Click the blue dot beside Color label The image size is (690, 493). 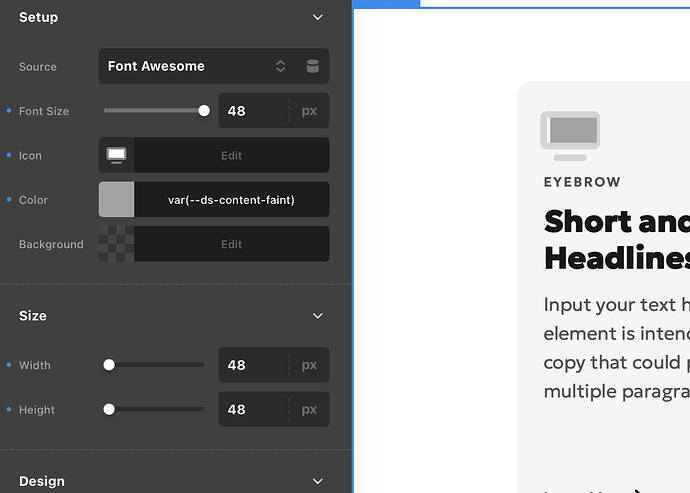coord(9,200)
